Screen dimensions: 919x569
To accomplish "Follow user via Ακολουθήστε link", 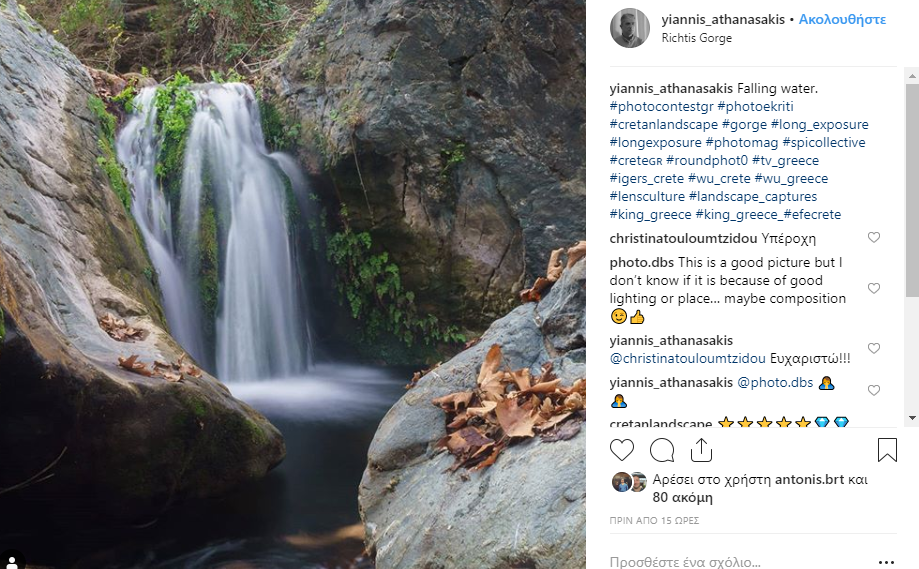I will (843, 19).
